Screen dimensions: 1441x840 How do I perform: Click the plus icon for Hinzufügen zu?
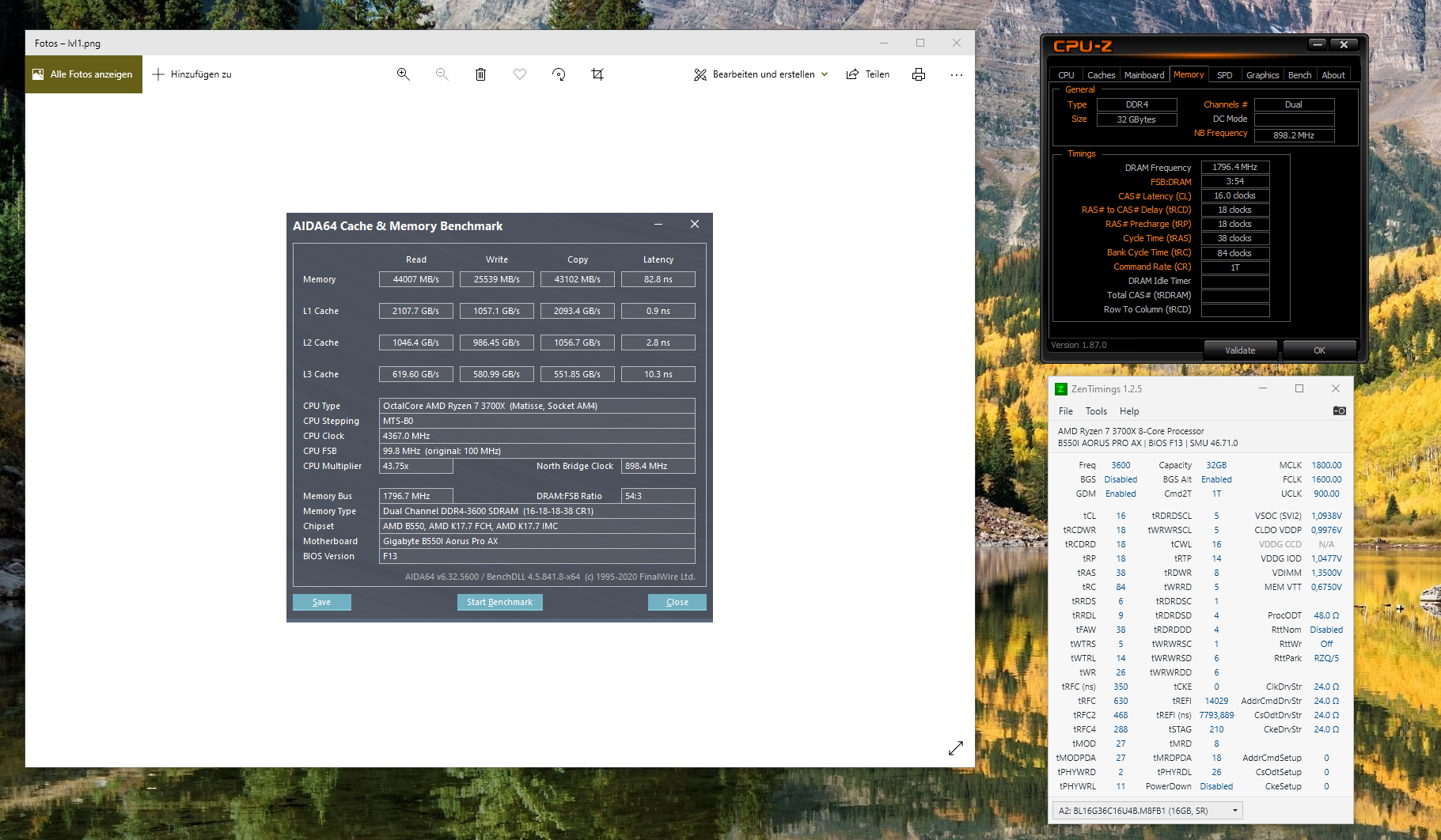point(158,74)
